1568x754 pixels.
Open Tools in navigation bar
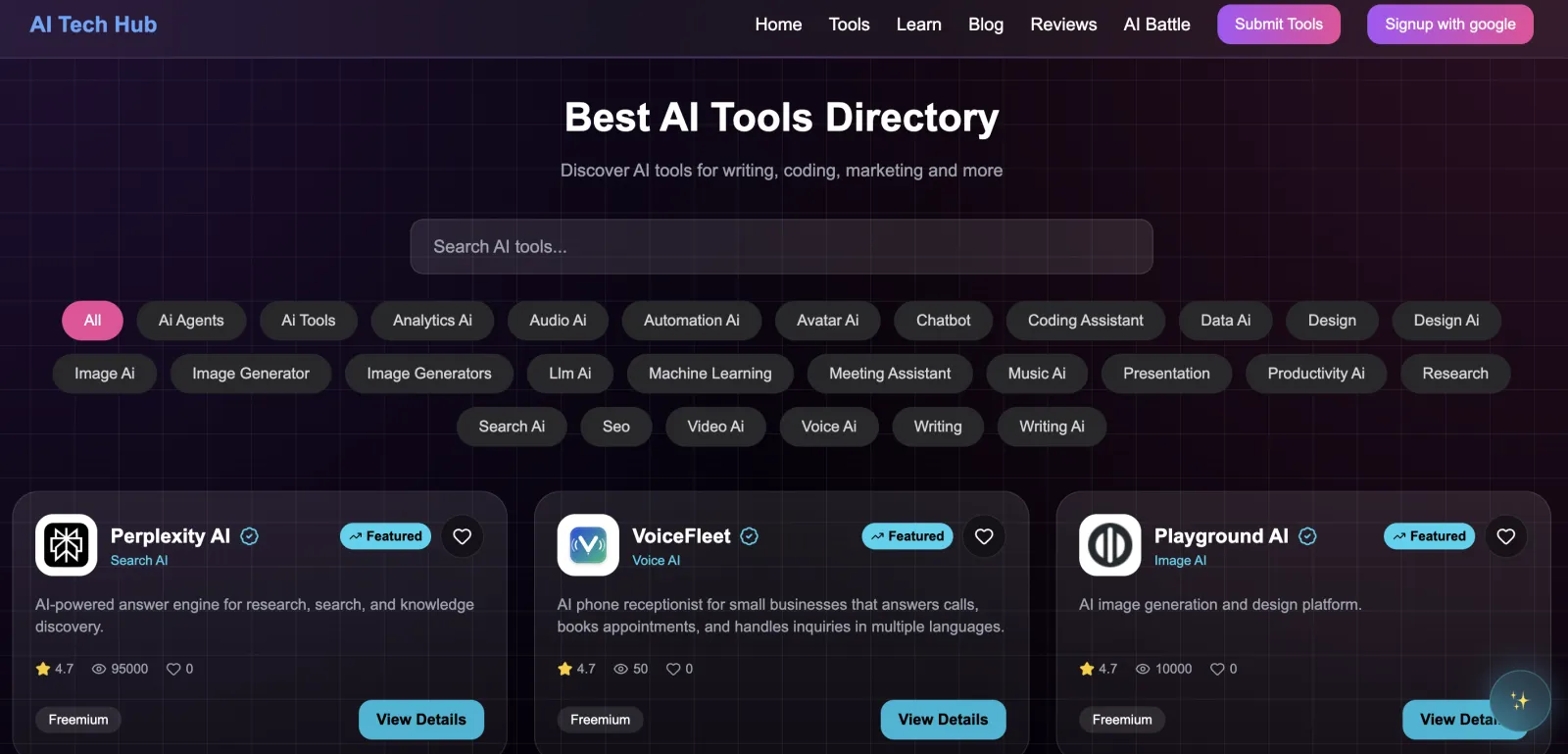tap(850, 25)
